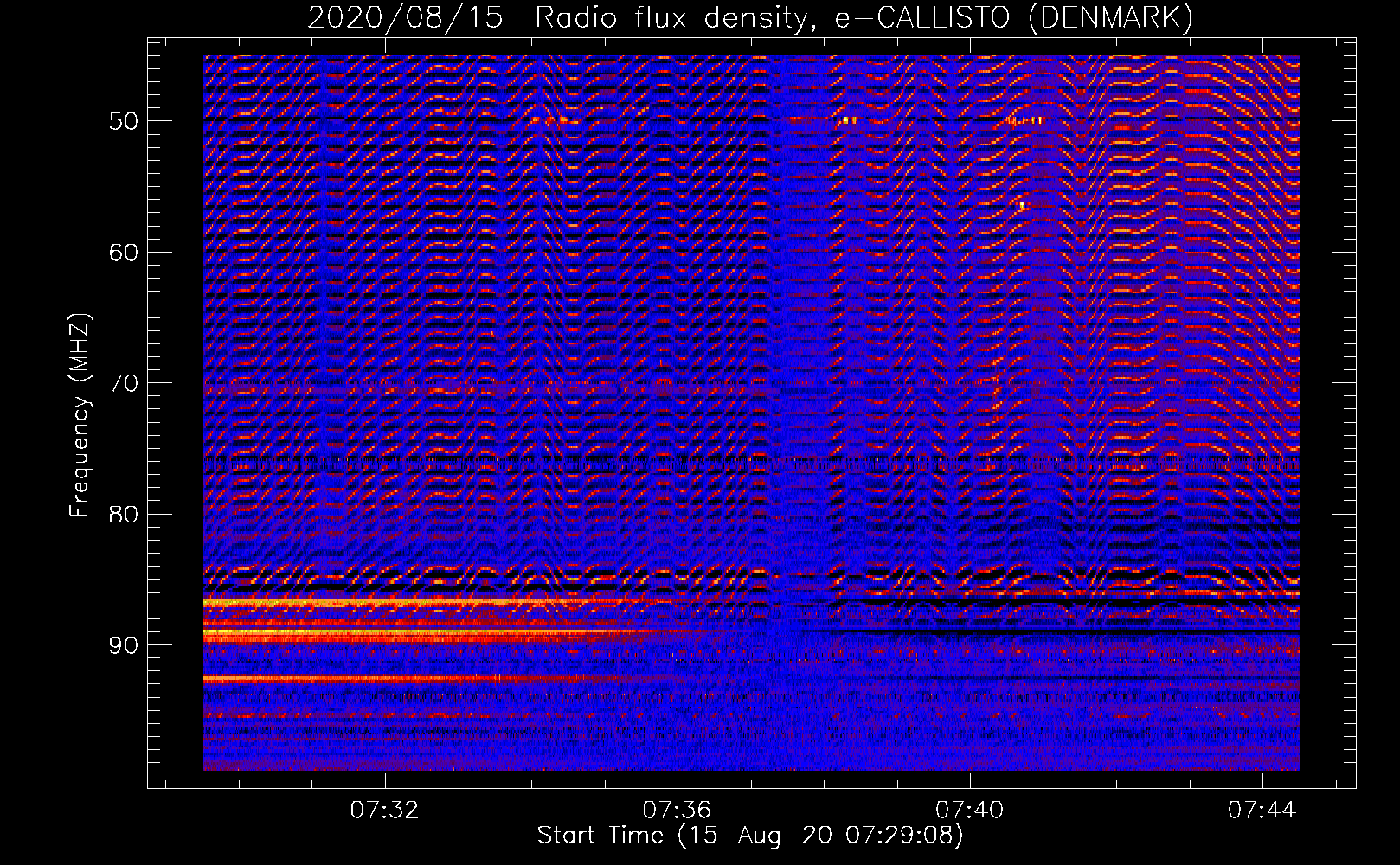Click the 60 frequency tick label
The width and height of the screenshot is (1400, 865).
[124, 252]
